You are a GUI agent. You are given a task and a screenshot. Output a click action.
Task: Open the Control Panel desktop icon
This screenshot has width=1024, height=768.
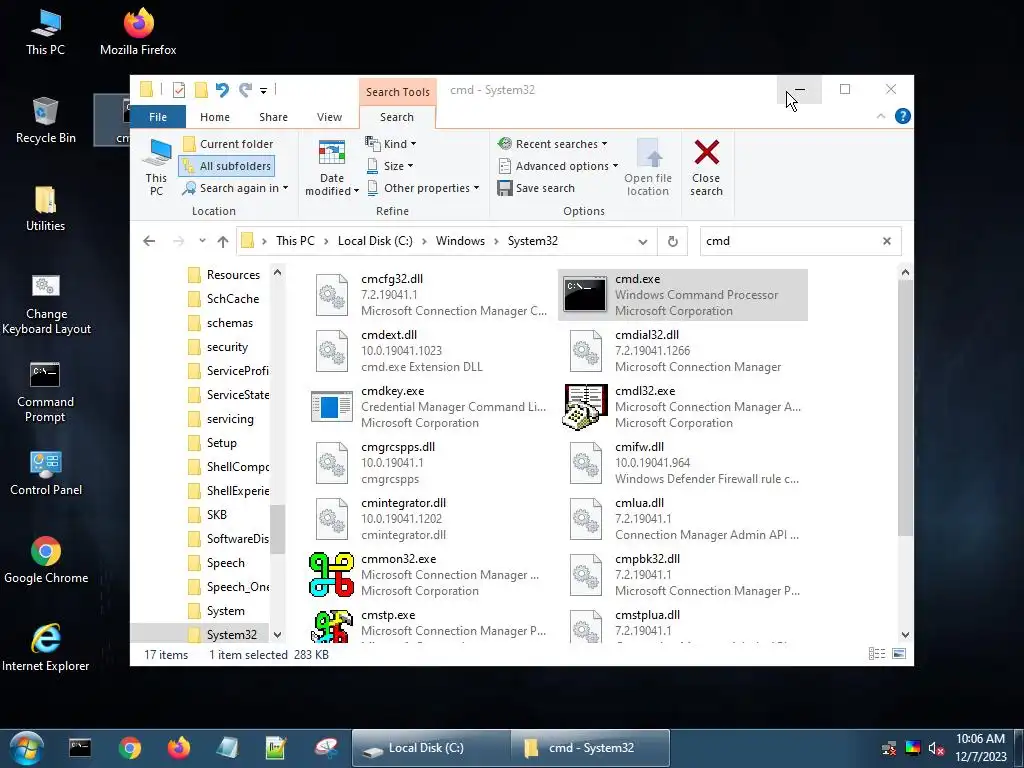coord(46,473)
